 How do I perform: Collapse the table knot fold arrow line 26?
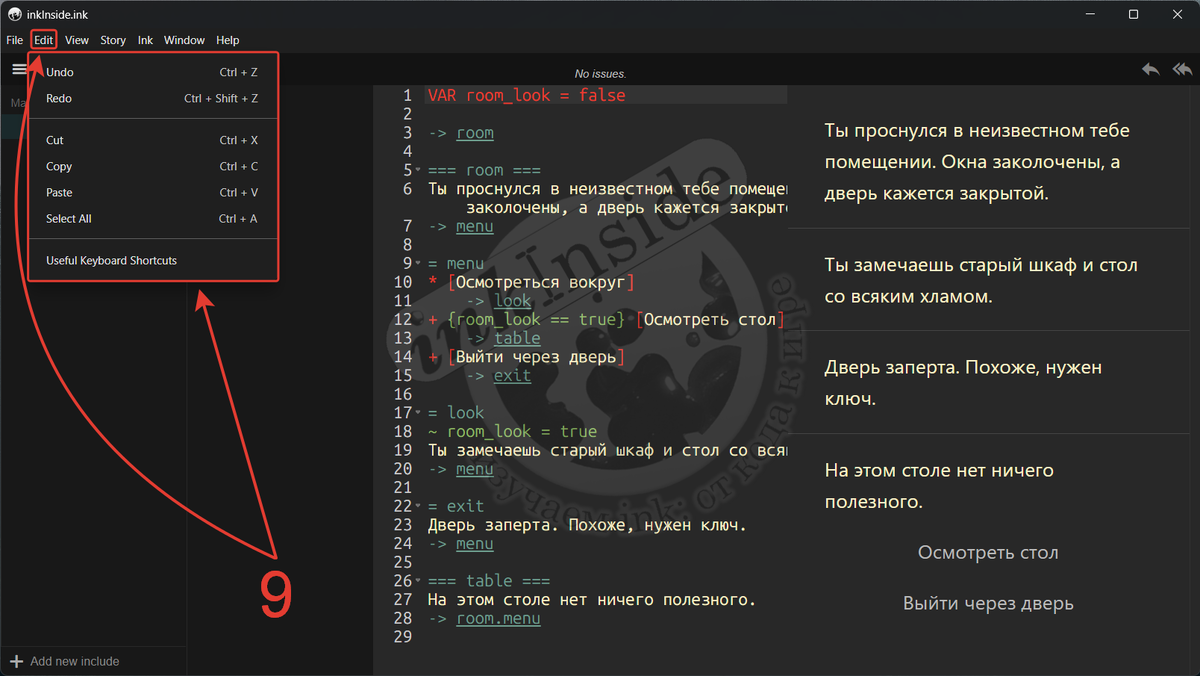420,581
